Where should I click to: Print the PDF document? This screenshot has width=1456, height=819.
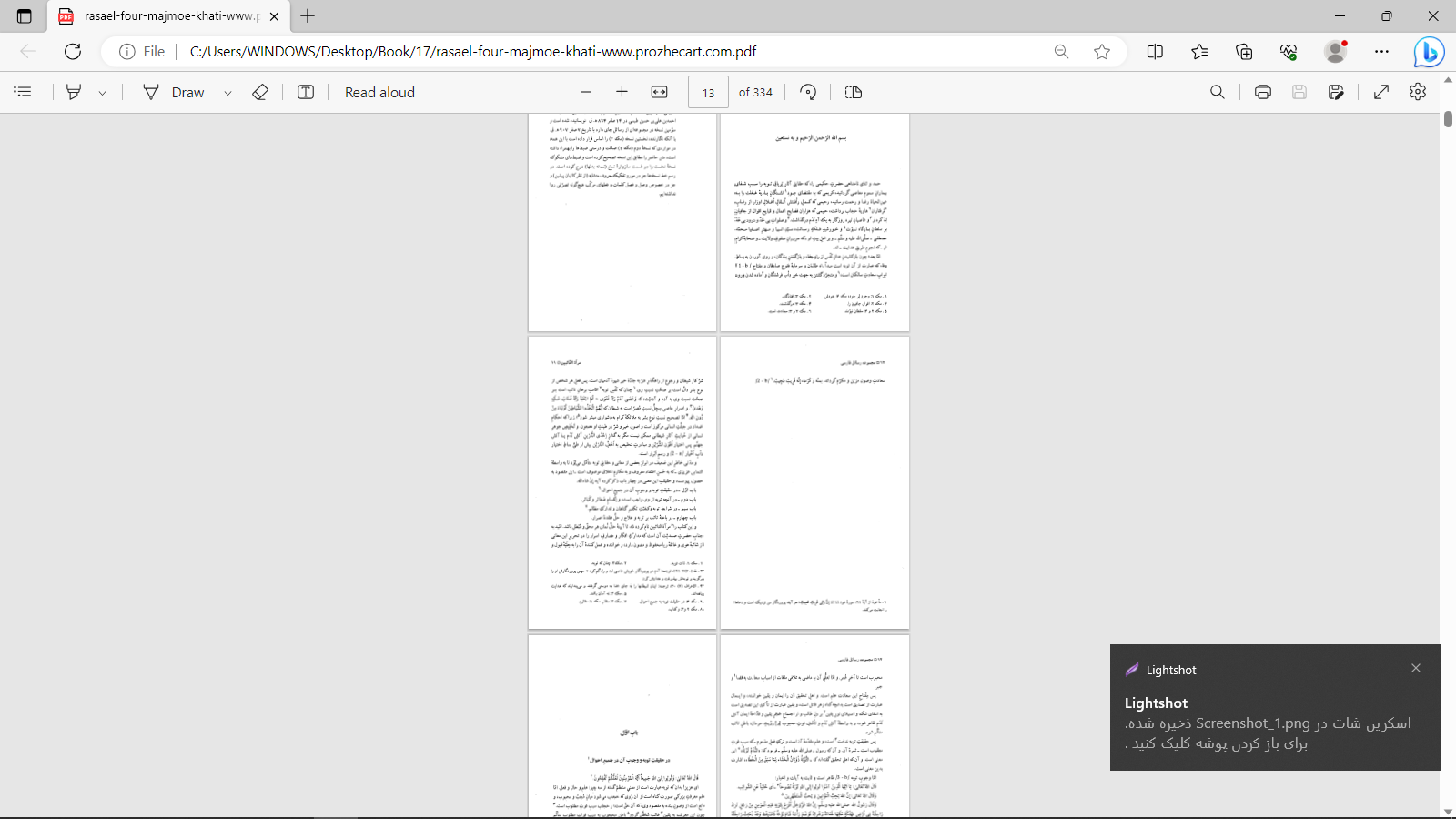pos(1262,92)
